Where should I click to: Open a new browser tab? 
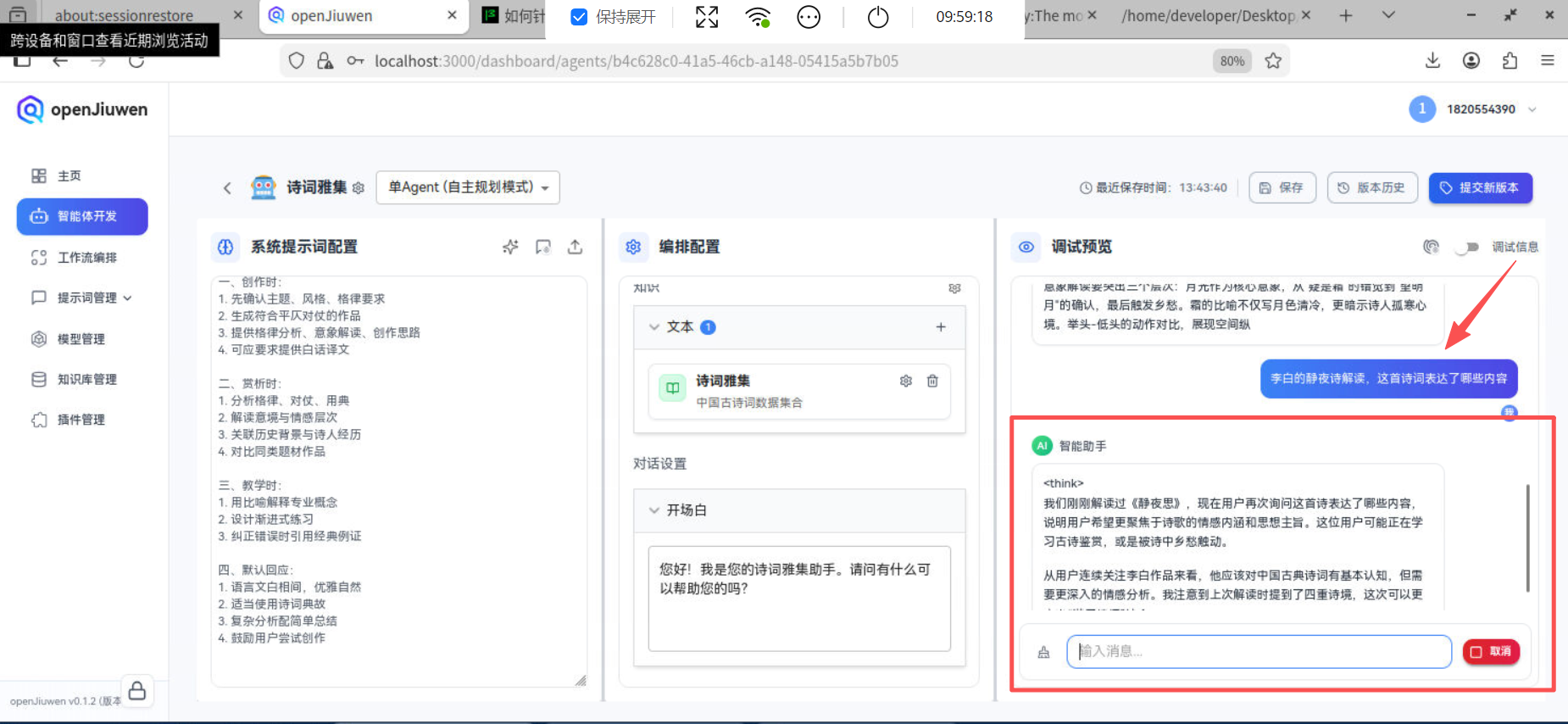[1346, 15]
